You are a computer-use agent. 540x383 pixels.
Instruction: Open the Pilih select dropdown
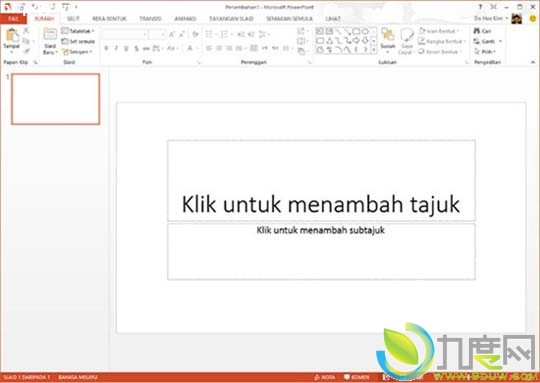(x=485, y=52)
